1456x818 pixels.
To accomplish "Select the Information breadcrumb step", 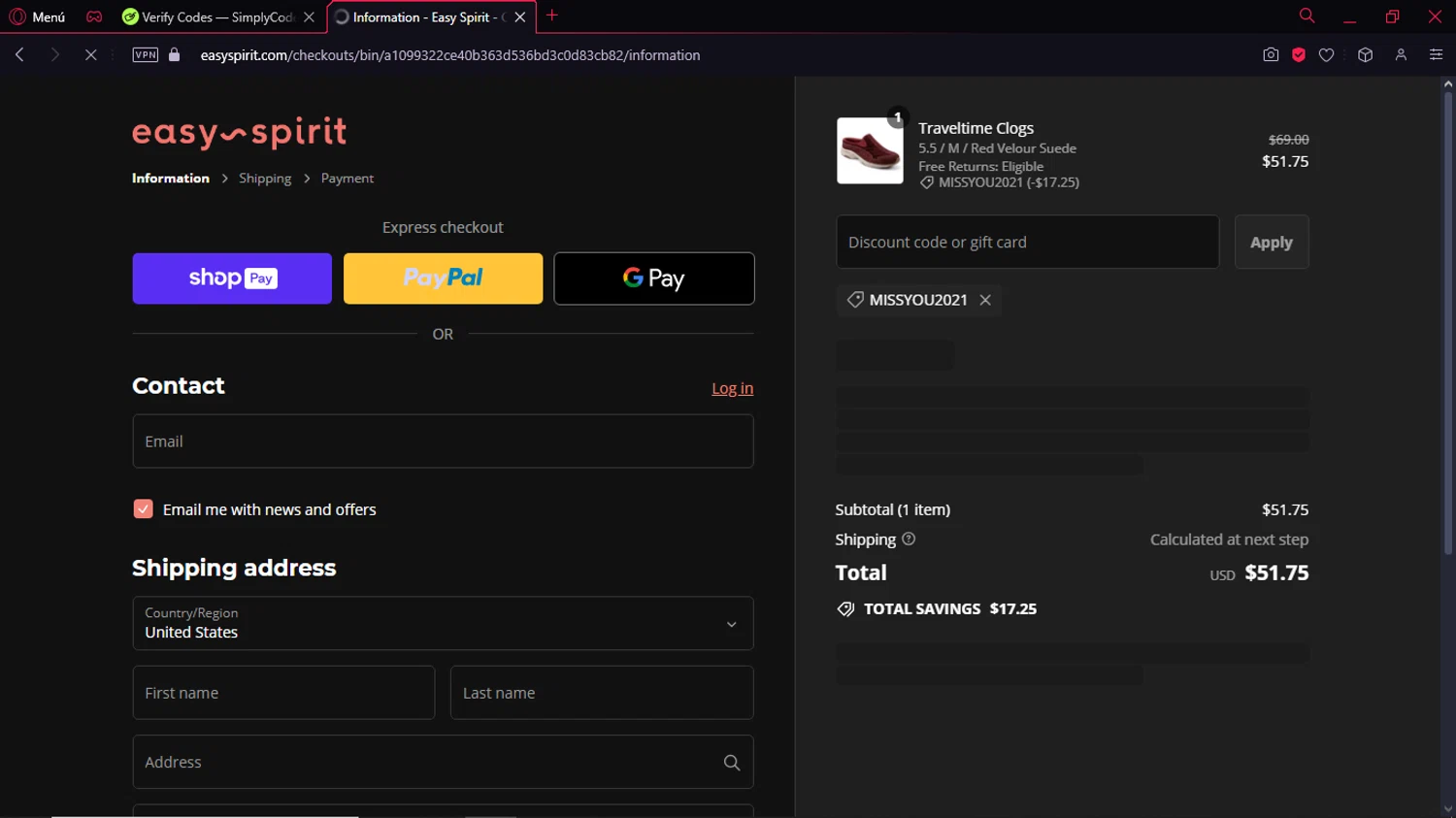I will (x=171, y=179).
